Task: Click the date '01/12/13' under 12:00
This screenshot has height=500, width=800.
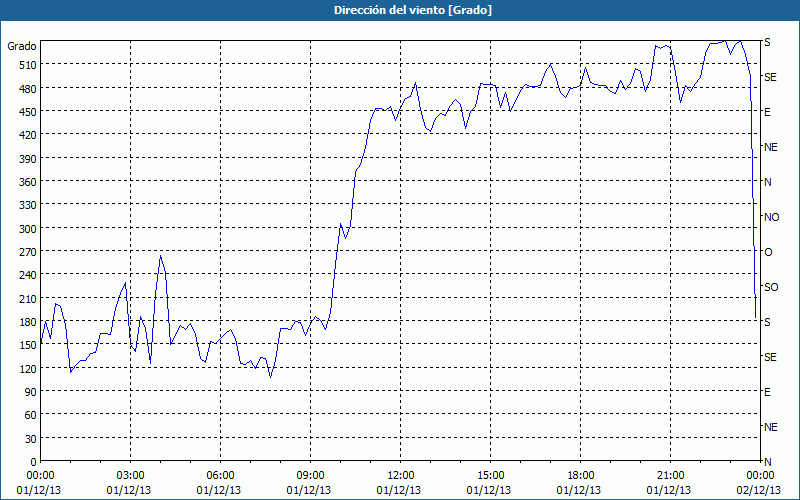Action: pyautogui.click(x=399, y=490)
